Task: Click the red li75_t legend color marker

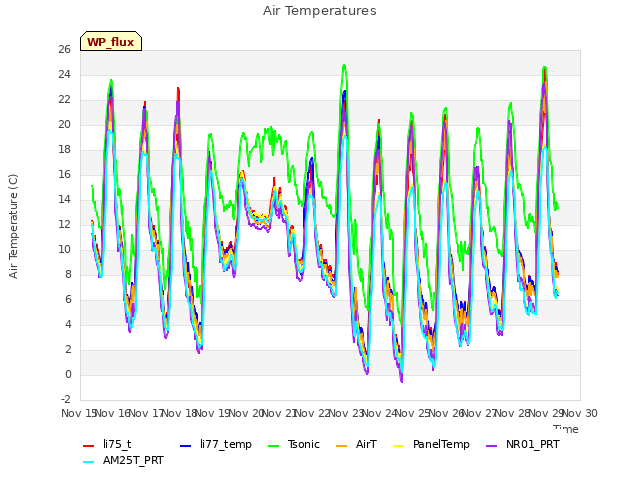Action: pyautogui.click(x=89, y=446)
